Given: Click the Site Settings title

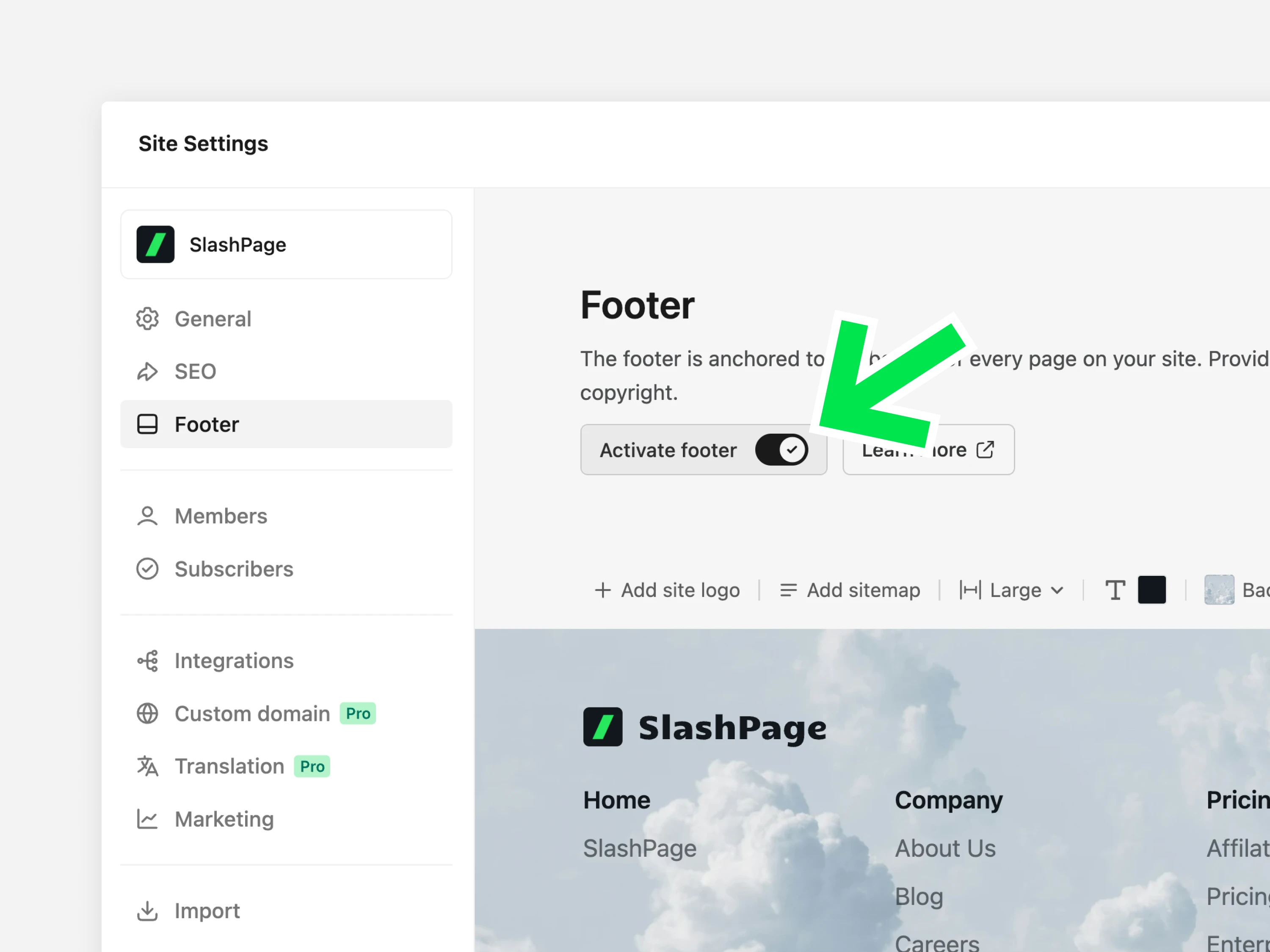Looking at the screenshot, I should [203, 143].
